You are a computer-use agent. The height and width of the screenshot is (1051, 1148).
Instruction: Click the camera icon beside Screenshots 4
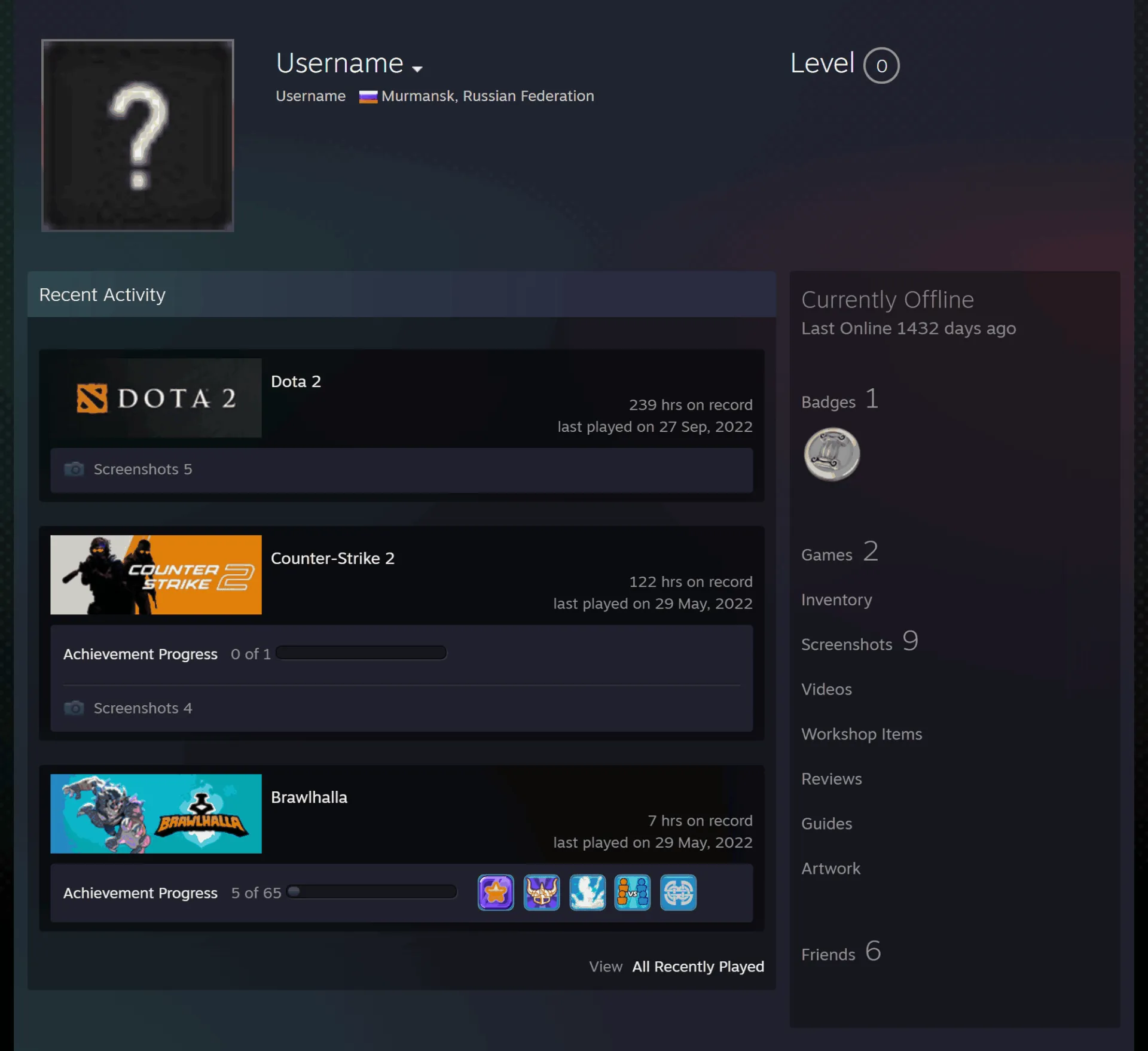pos(74,708)
